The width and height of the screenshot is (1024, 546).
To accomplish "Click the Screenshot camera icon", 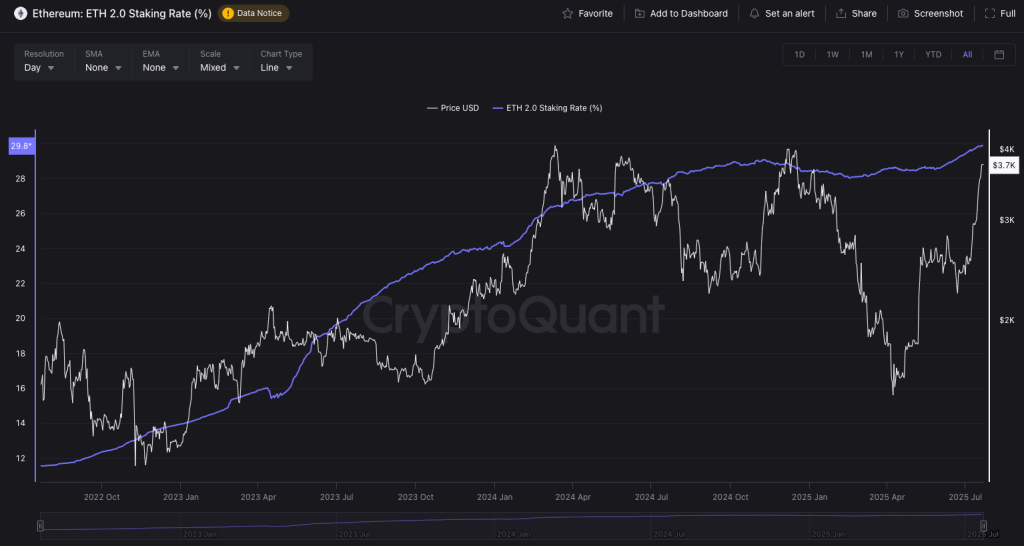I will point(903,14).
